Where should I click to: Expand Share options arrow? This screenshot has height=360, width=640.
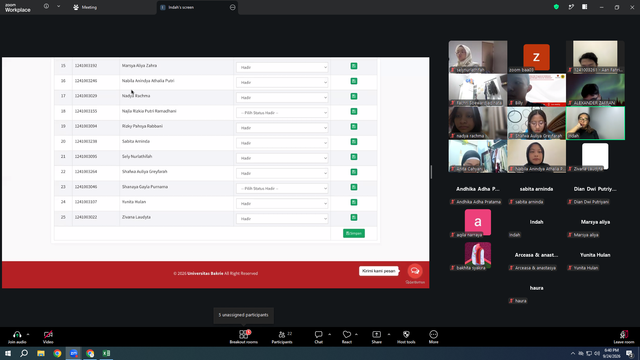point(389,334)
